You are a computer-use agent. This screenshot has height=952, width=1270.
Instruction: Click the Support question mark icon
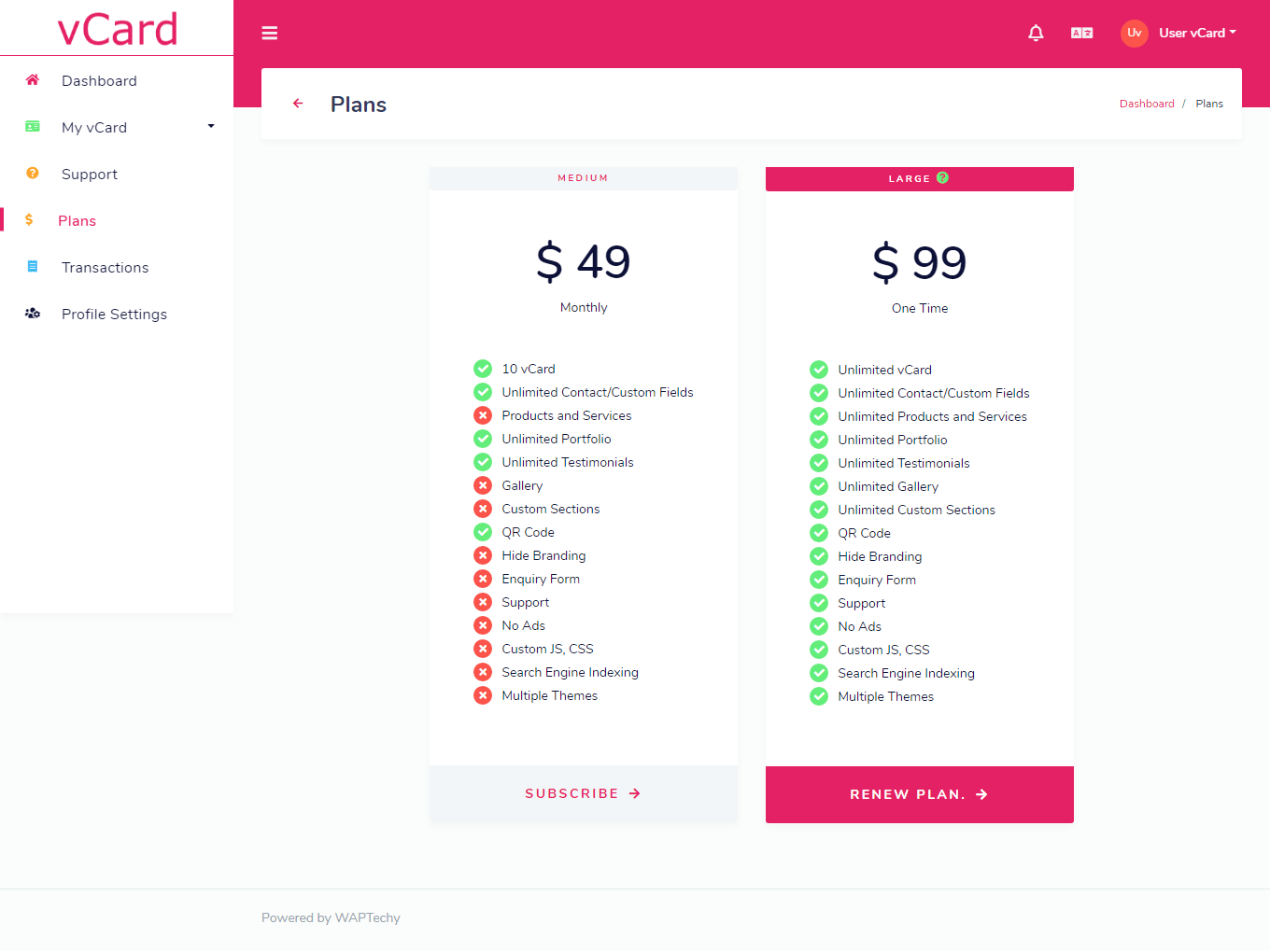click(32, 174)
